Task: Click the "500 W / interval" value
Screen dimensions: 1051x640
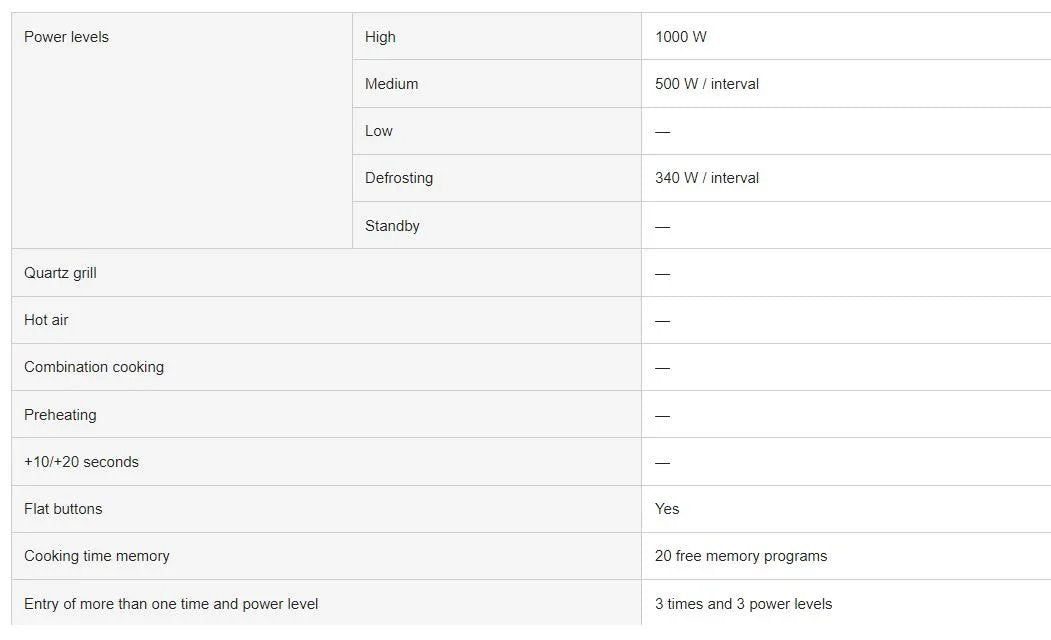Action: click(x=707, y=84)
